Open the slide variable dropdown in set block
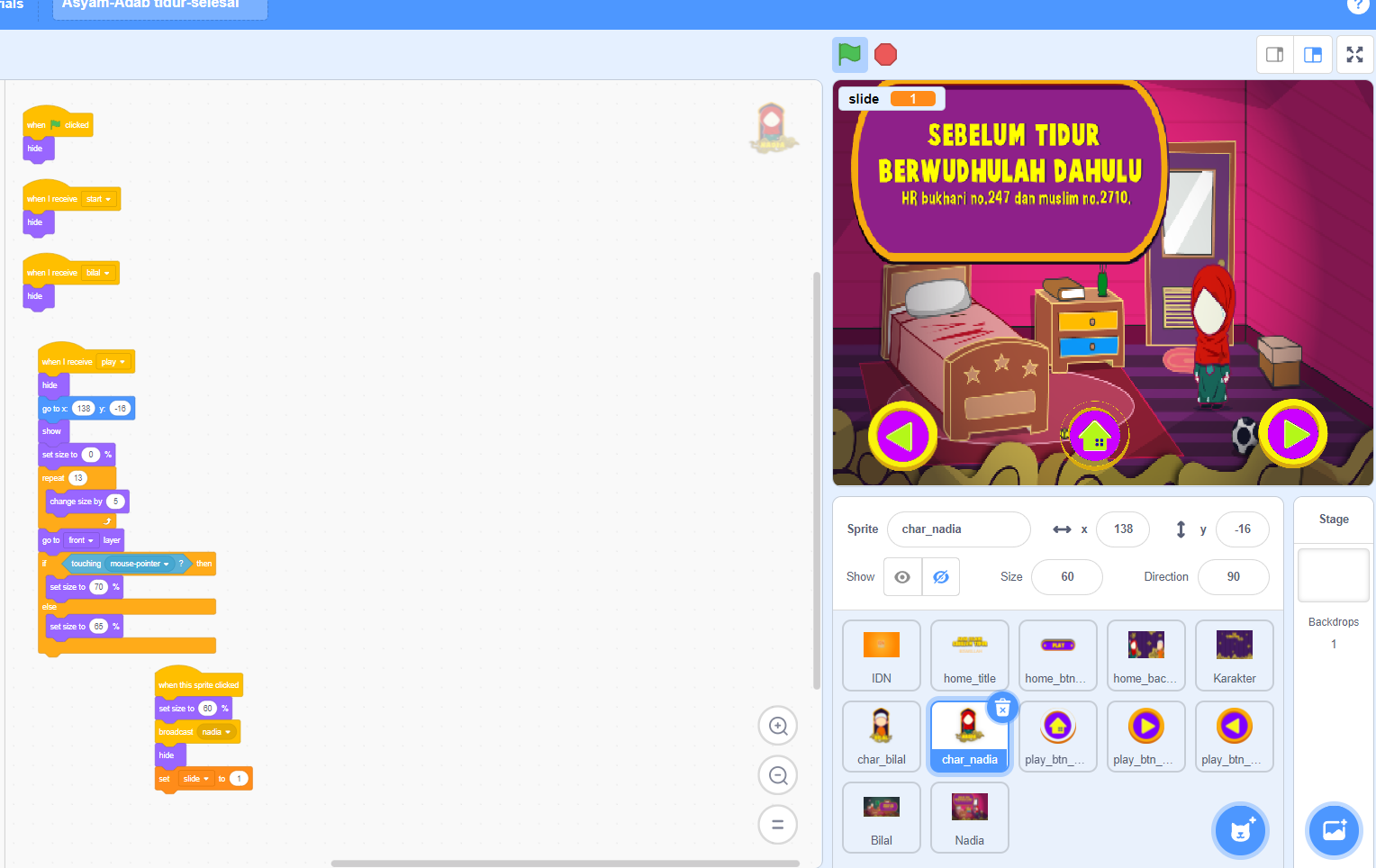The image size is (1376, 868). coord(196,778)
